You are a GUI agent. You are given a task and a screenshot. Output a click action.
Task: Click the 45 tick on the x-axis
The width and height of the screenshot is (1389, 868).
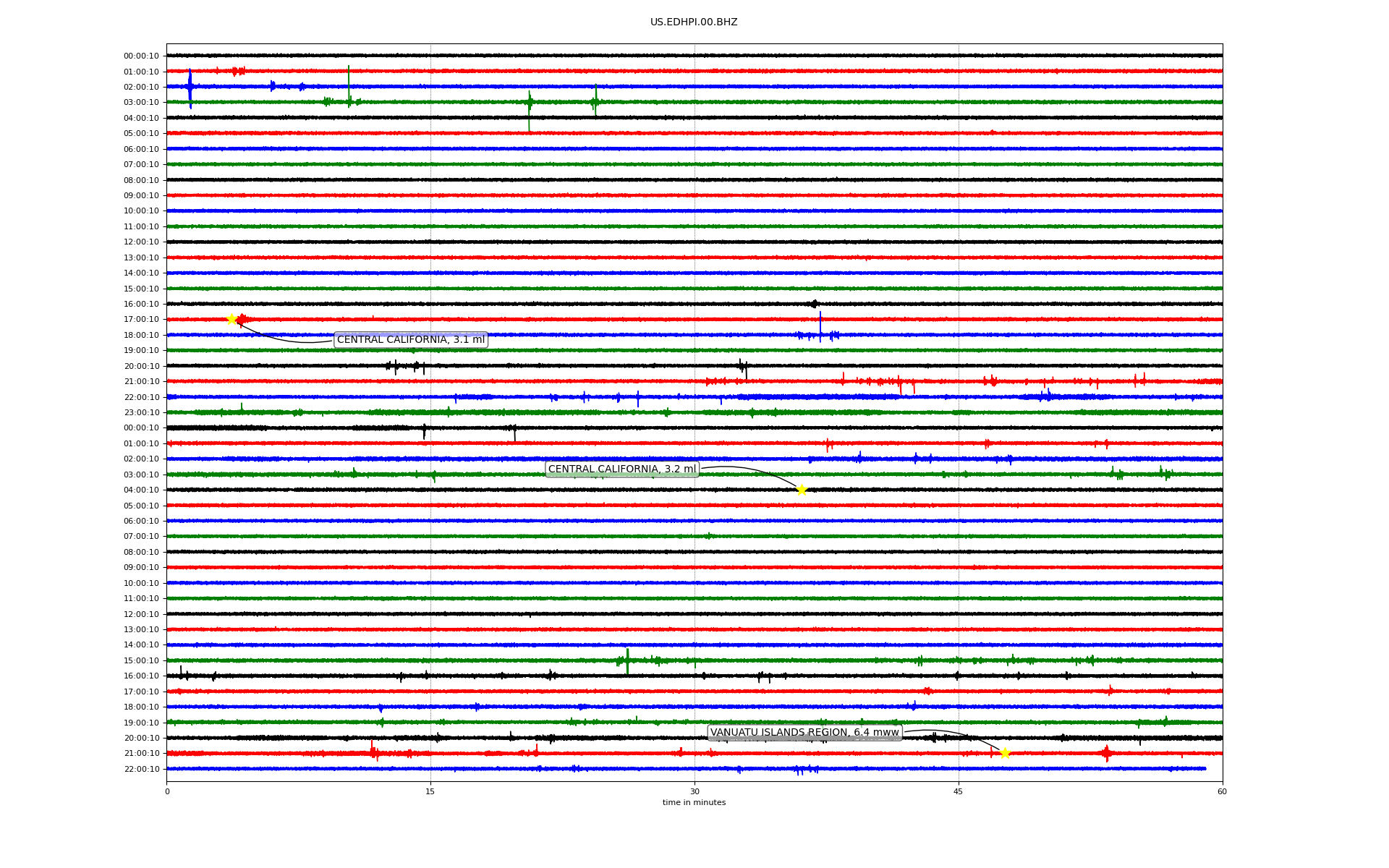pyautogui.click(x=959, y=791)
